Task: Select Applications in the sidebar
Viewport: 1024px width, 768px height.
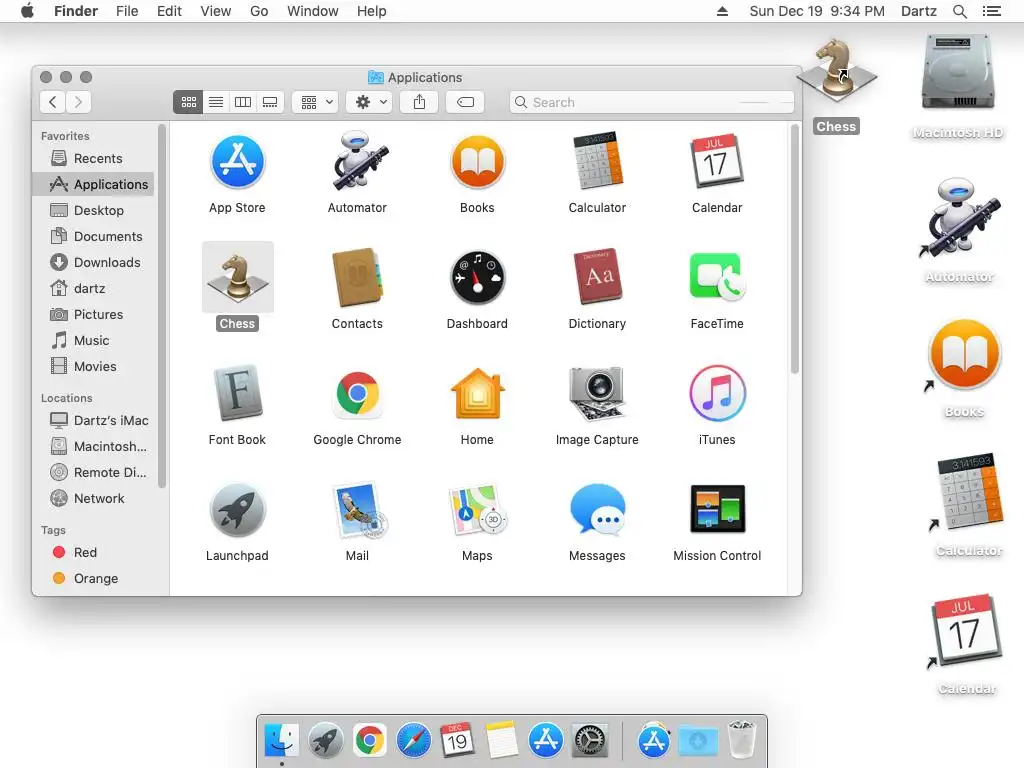Action: [93, 184]
